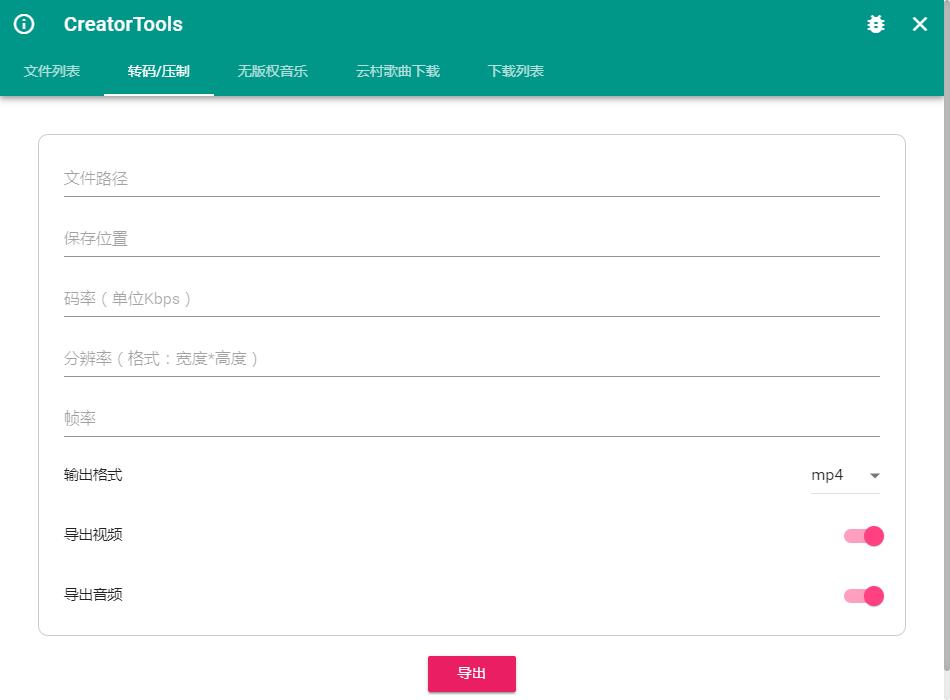The image size is (950, 700).
Task: Click the dropdown arrow next to mp4
Action: coord(875,476)
